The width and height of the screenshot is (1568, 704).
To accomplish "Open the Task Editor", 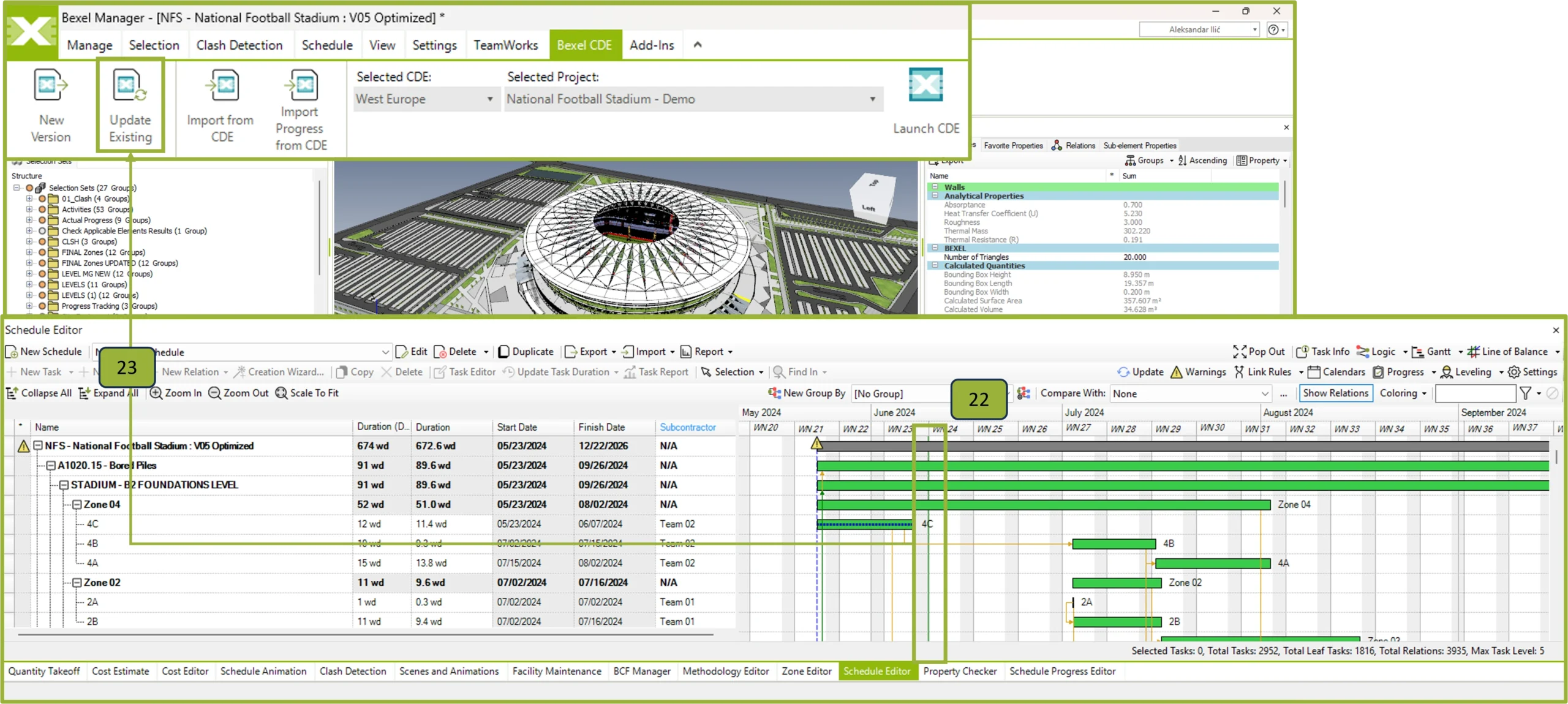I will (x=465, y=372).
